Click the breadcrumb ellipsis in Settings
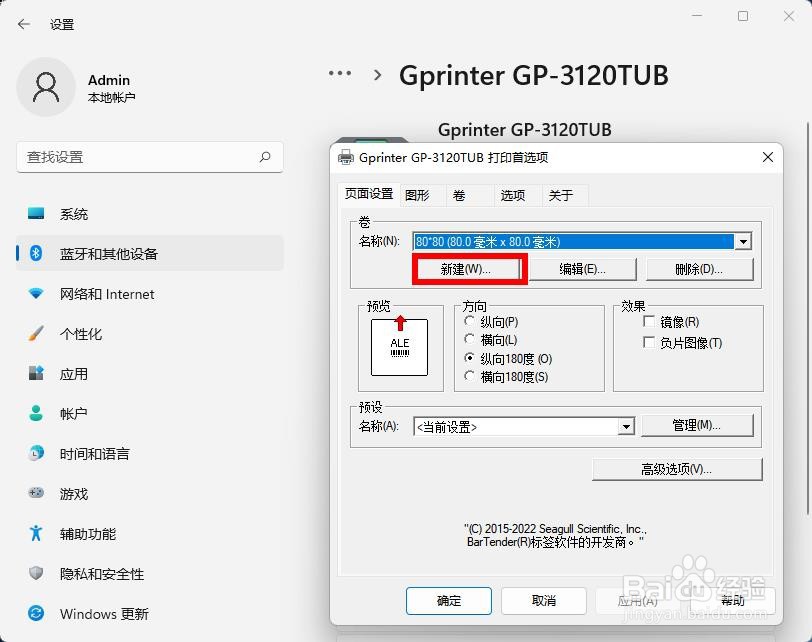The width and height of the screenshot is (812, 642). click(340, 74)
